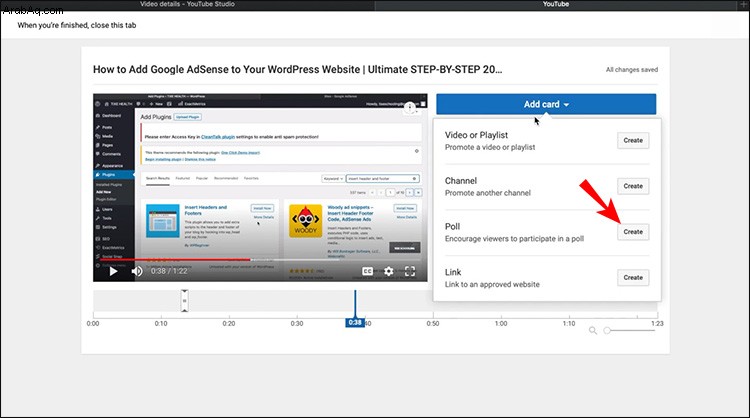Create a Poll card

[633, 232]
